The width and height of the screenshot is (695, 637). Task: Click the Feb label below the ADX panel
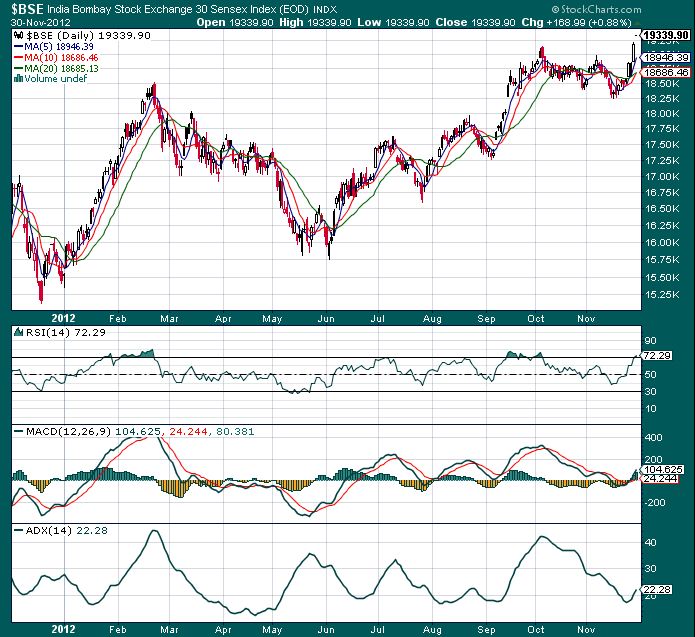[117, 629]
